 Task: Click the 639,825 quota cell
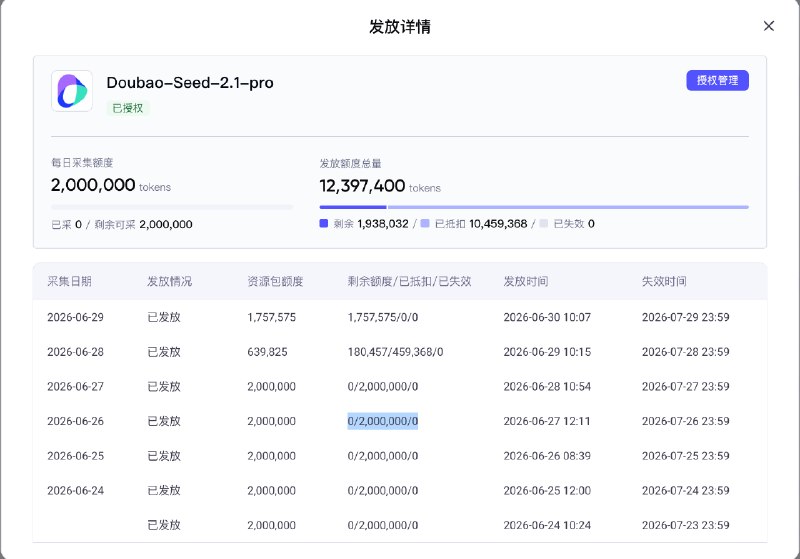click(x=267, y=352)
